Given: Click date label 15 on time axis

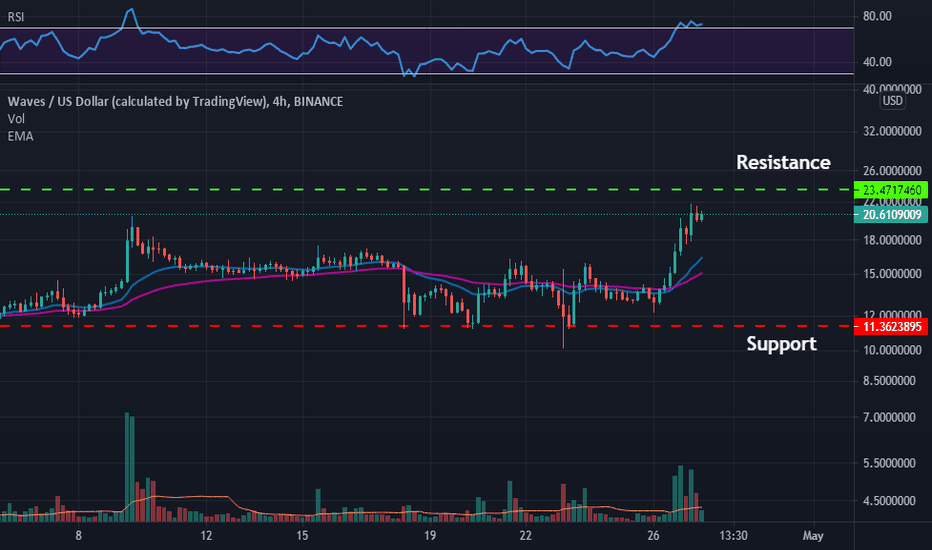Looking at the screenshot, I should (x=302, y=536).
